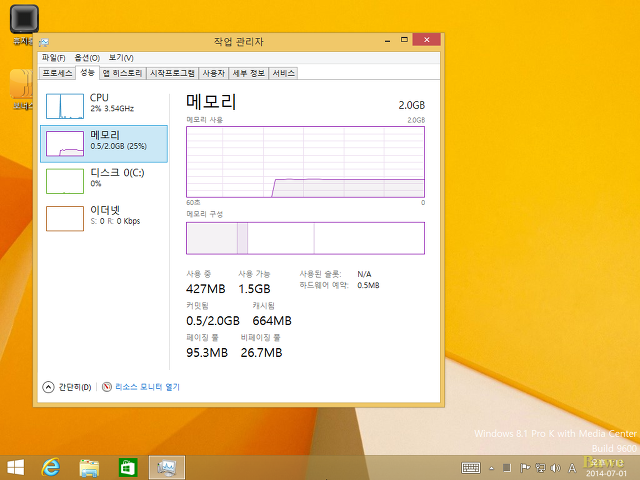Open the 파일(F) menu
Image resolution: width=640 pixels, height=480 pixels.
[x=53, y=58]
